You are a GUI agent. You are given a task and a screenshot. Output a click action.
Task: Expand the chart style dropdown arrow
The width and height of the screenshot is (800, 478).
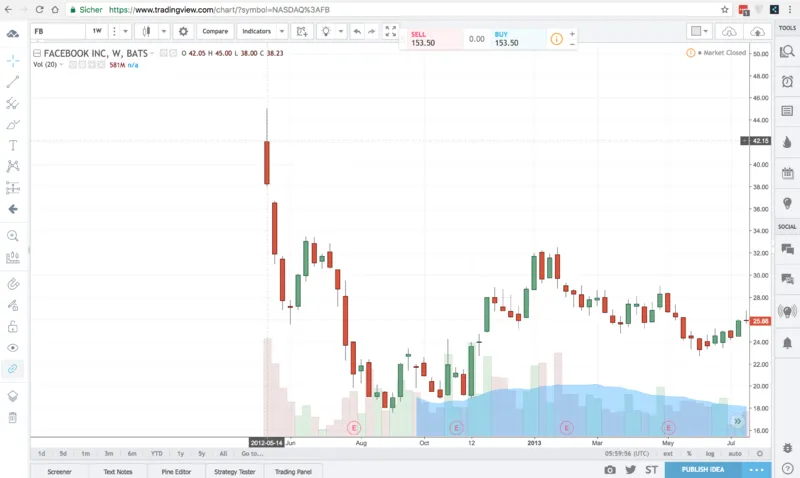pos(164,32)
